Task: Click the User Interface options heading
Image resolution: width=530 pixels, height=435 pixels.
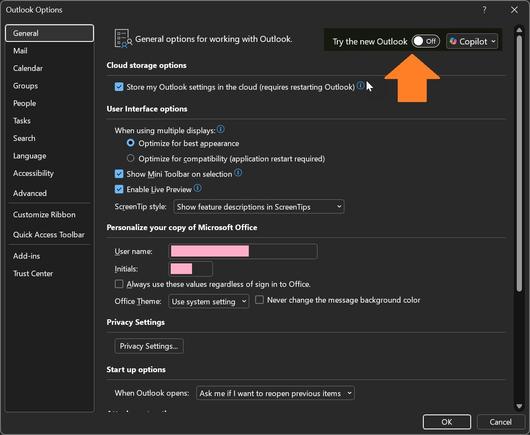Action: click(x=147, y=109)
